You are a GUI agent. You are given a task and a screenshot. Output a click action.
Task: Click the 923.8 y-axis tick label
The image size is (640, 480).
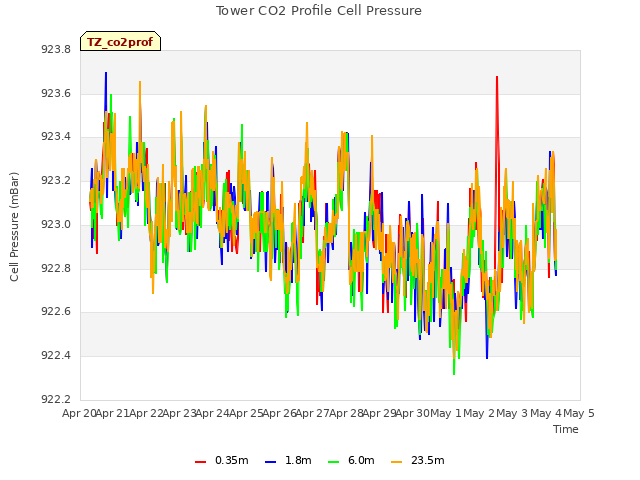(x=56, y=49)
